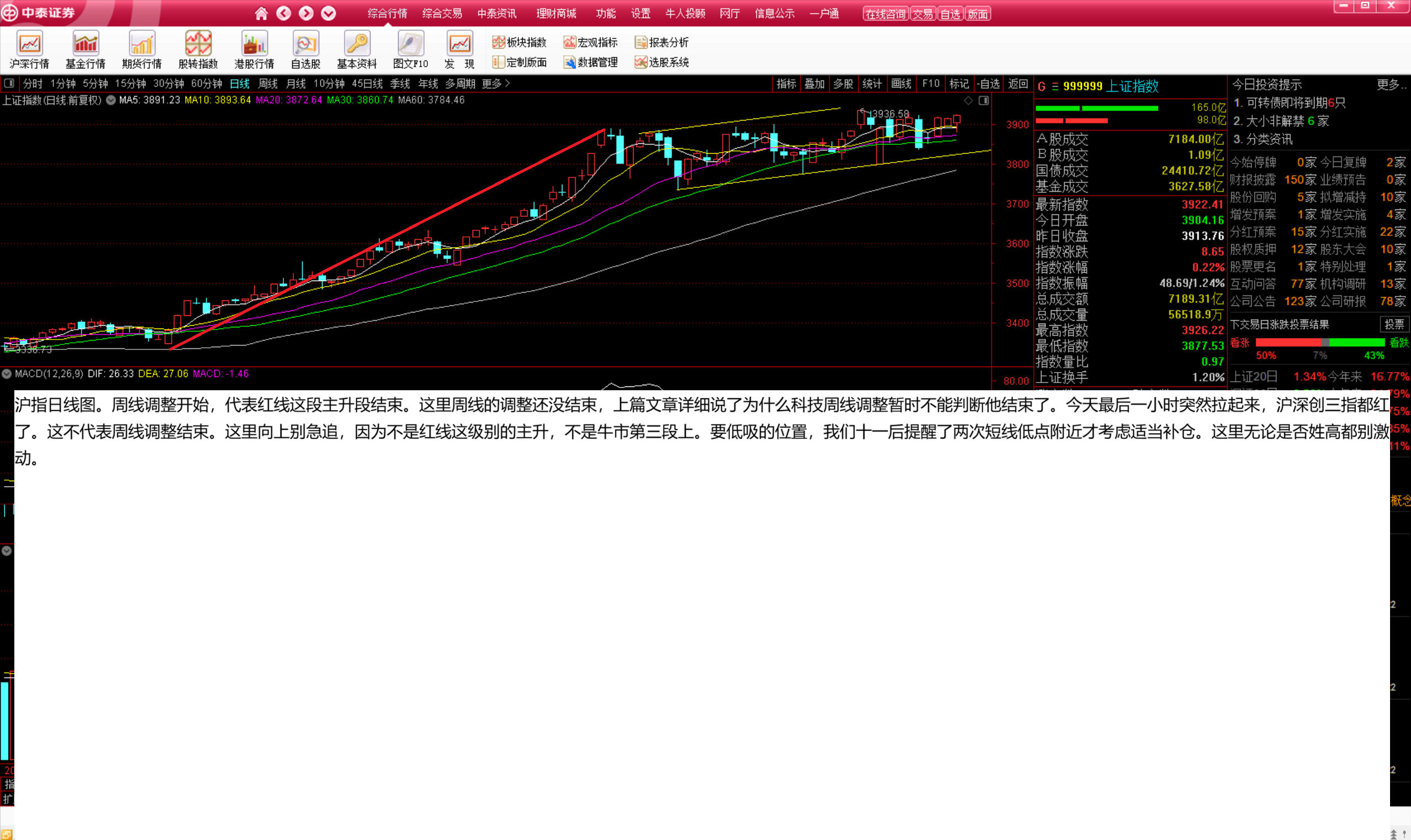
Task: Switch to 周线 weekly chart tab
Action: click(x=268, y=84)
